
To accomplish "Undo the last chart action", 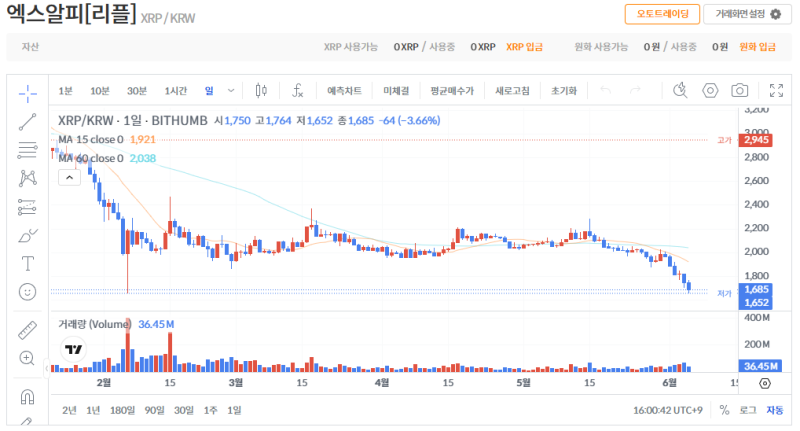I will point(606,90).
